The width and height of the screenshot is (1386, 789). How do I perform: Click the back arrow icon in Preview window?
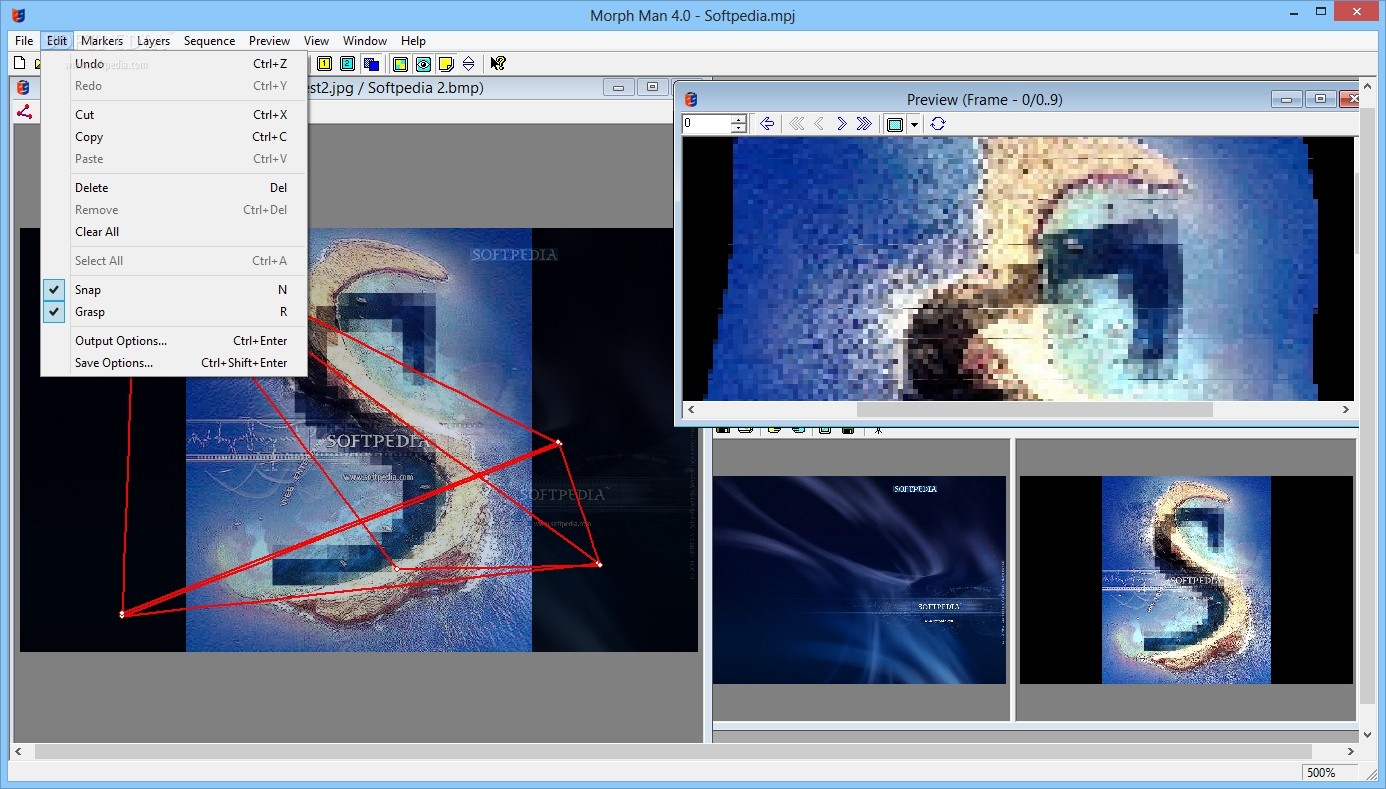(767, 124)
